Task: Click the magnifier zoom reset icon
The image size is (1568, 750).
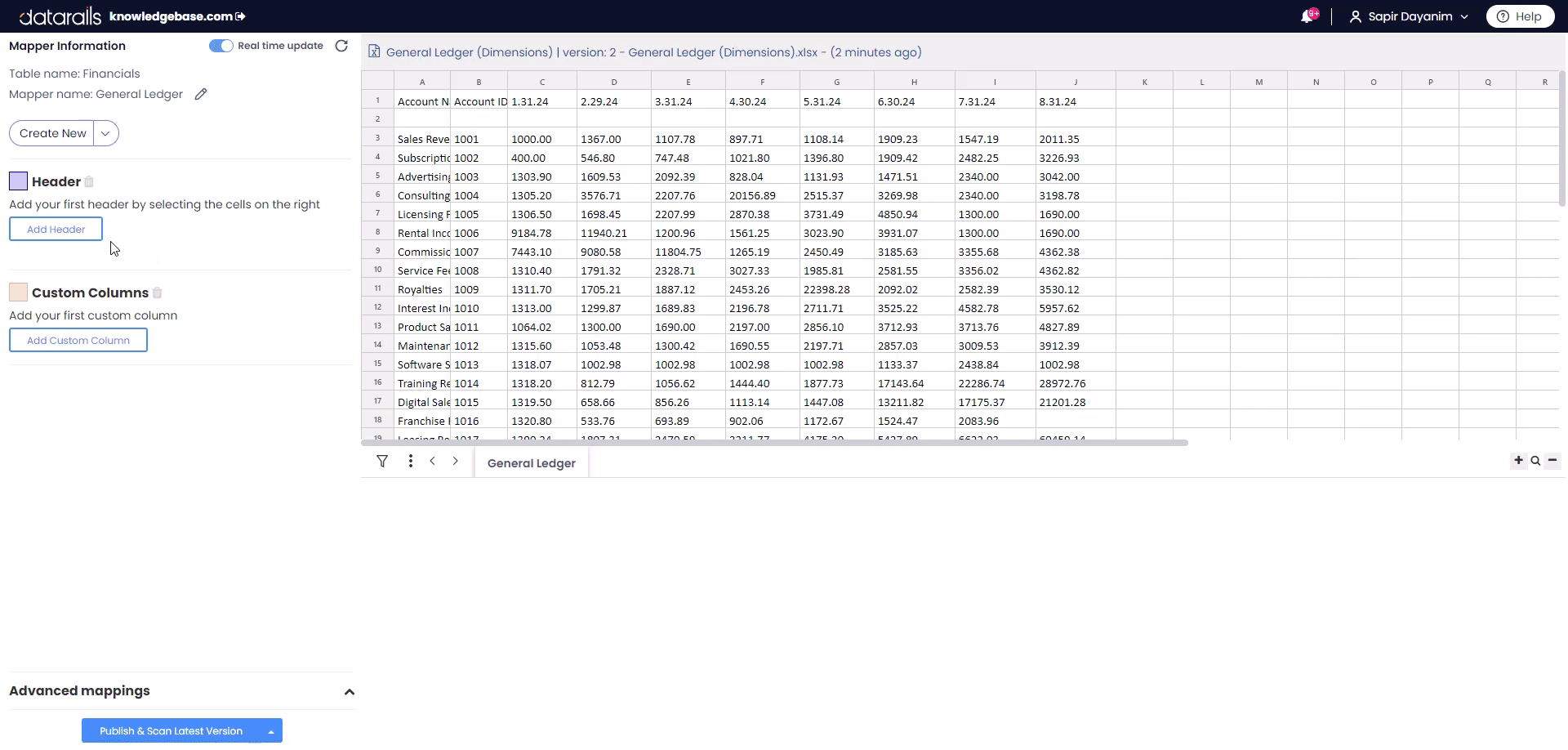Action: (1535, 461)
